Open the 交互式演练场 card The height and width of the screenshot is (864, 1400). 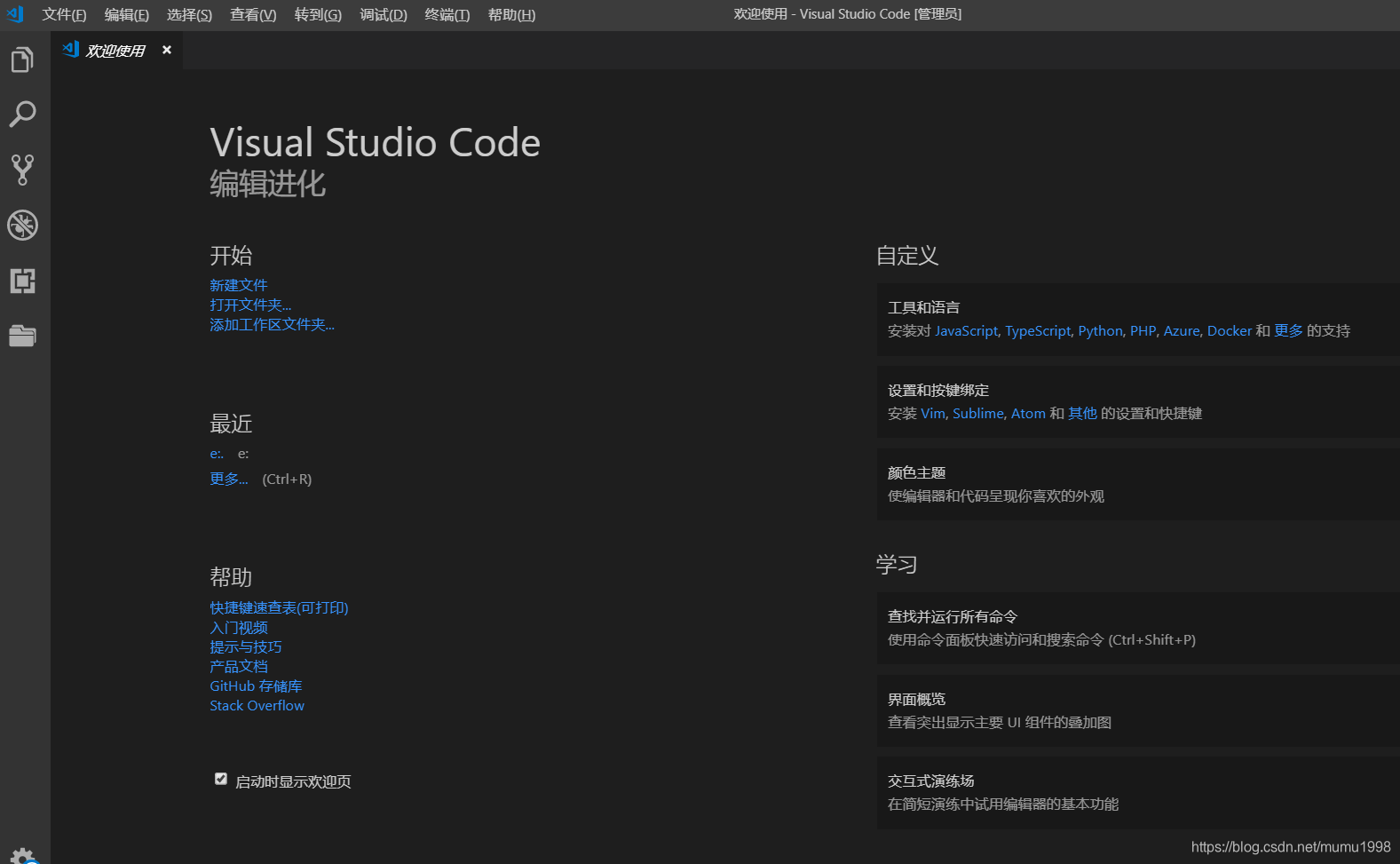[x=1138, y=793]
